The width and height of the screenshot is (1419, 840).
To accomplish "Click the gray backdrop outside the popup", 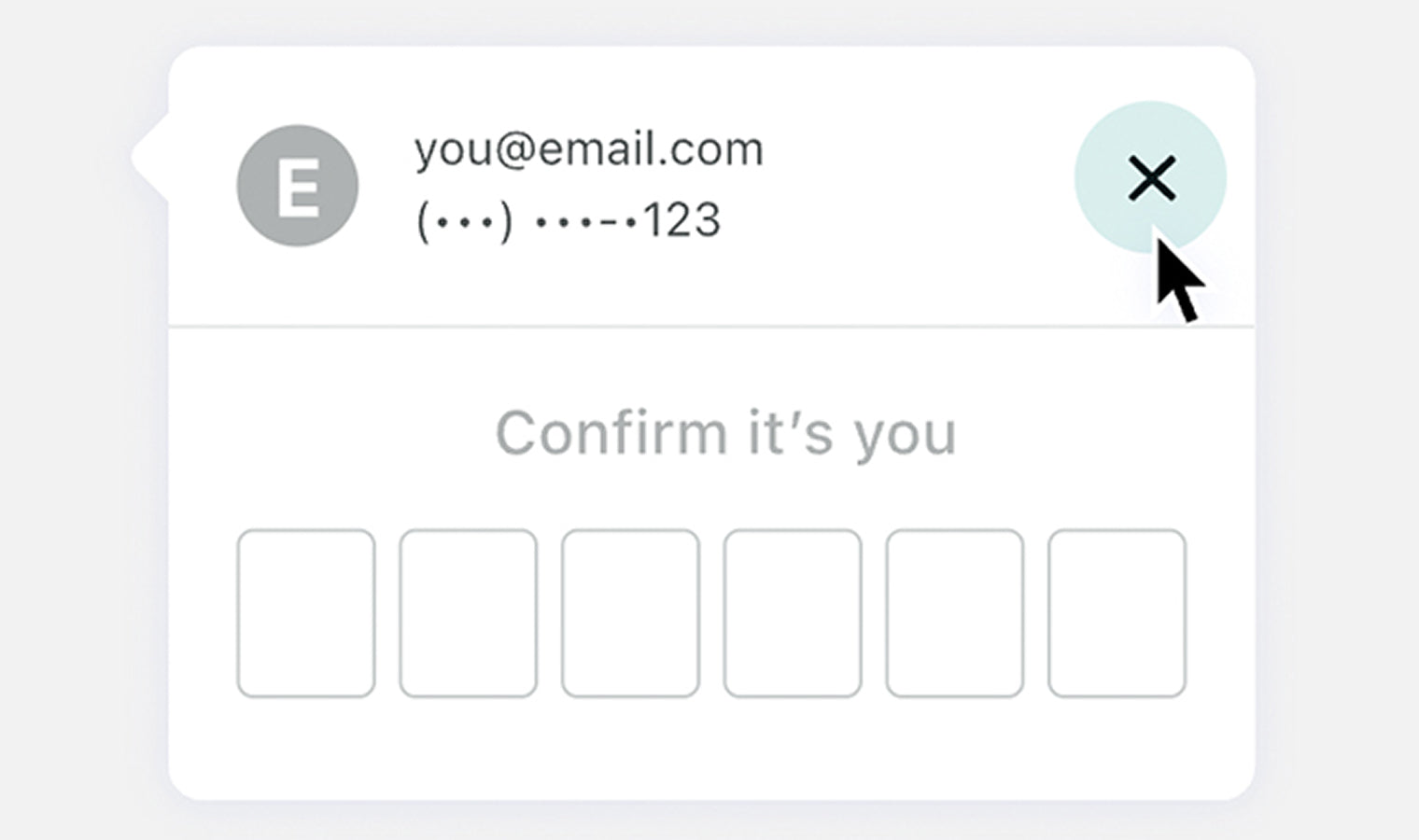I will 75,467.
